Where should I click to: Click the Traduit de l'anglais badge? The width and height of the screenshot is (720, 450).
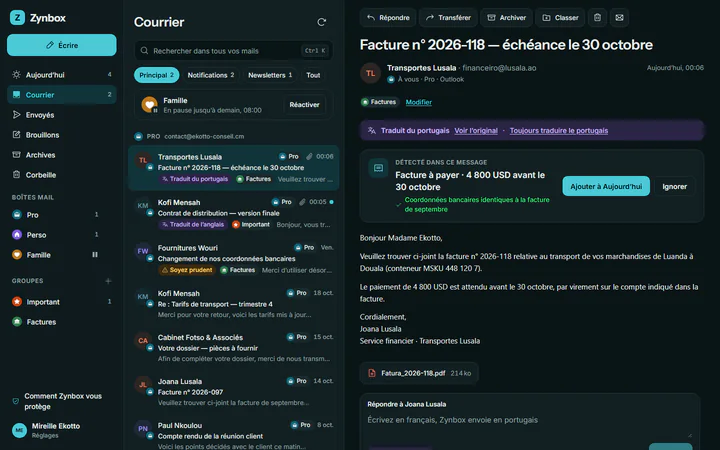click(193, 225)
